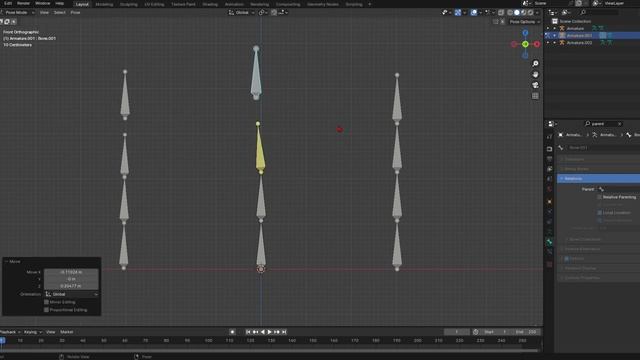Toggle Local Location checkbox
This screenshot has height=360, width=640.
[x=600, y=213]
